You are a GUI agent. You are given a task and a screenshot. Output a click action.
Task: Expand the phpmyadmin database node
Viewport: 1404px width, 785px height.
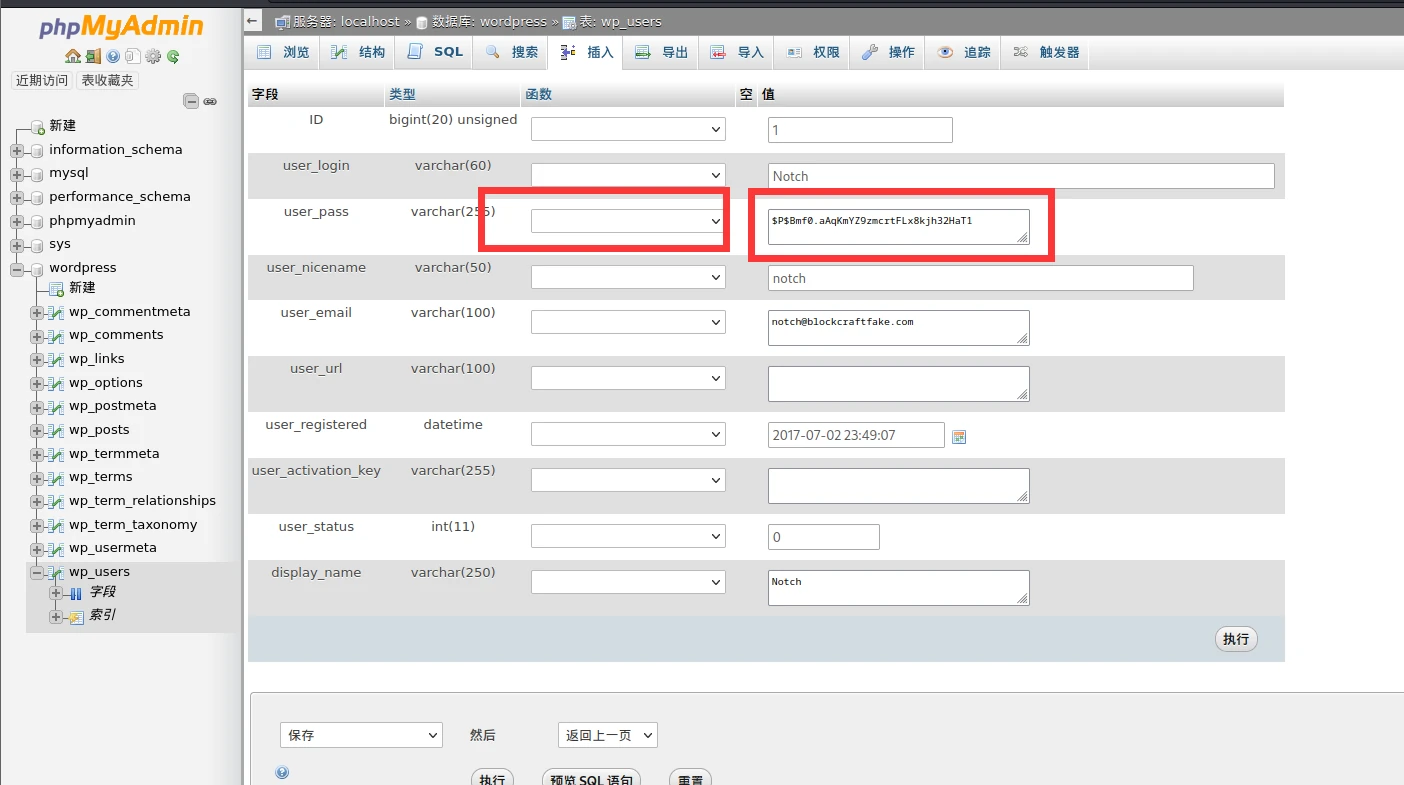17,222
